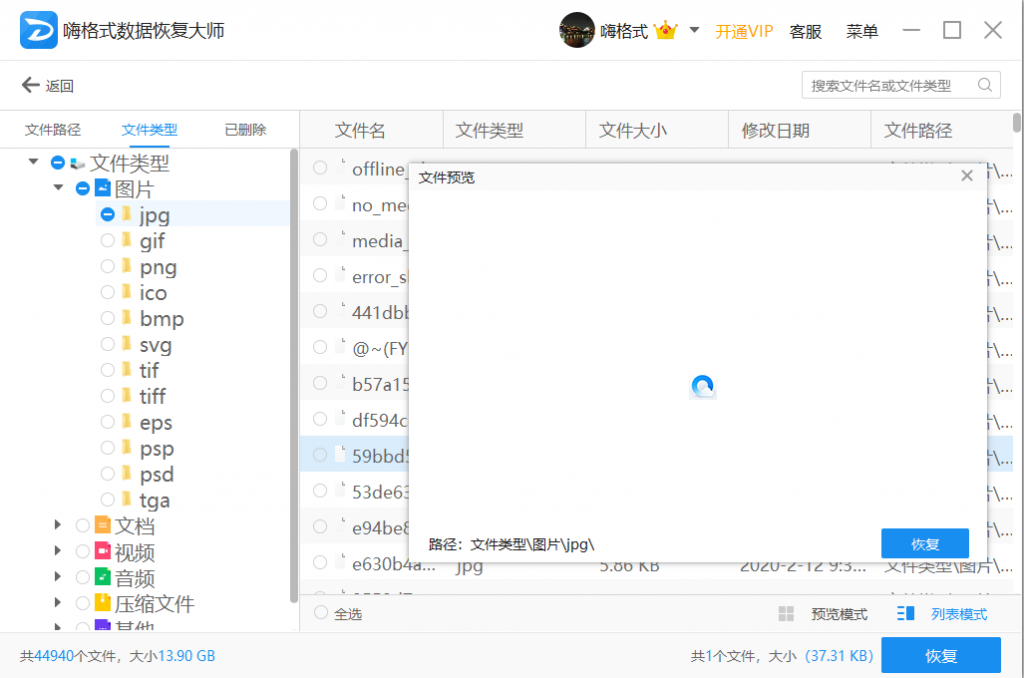The height and width of the screenshot is (678, 1024).
Task: Click the file list vertical scrollbar
Action: [1017, 123]
